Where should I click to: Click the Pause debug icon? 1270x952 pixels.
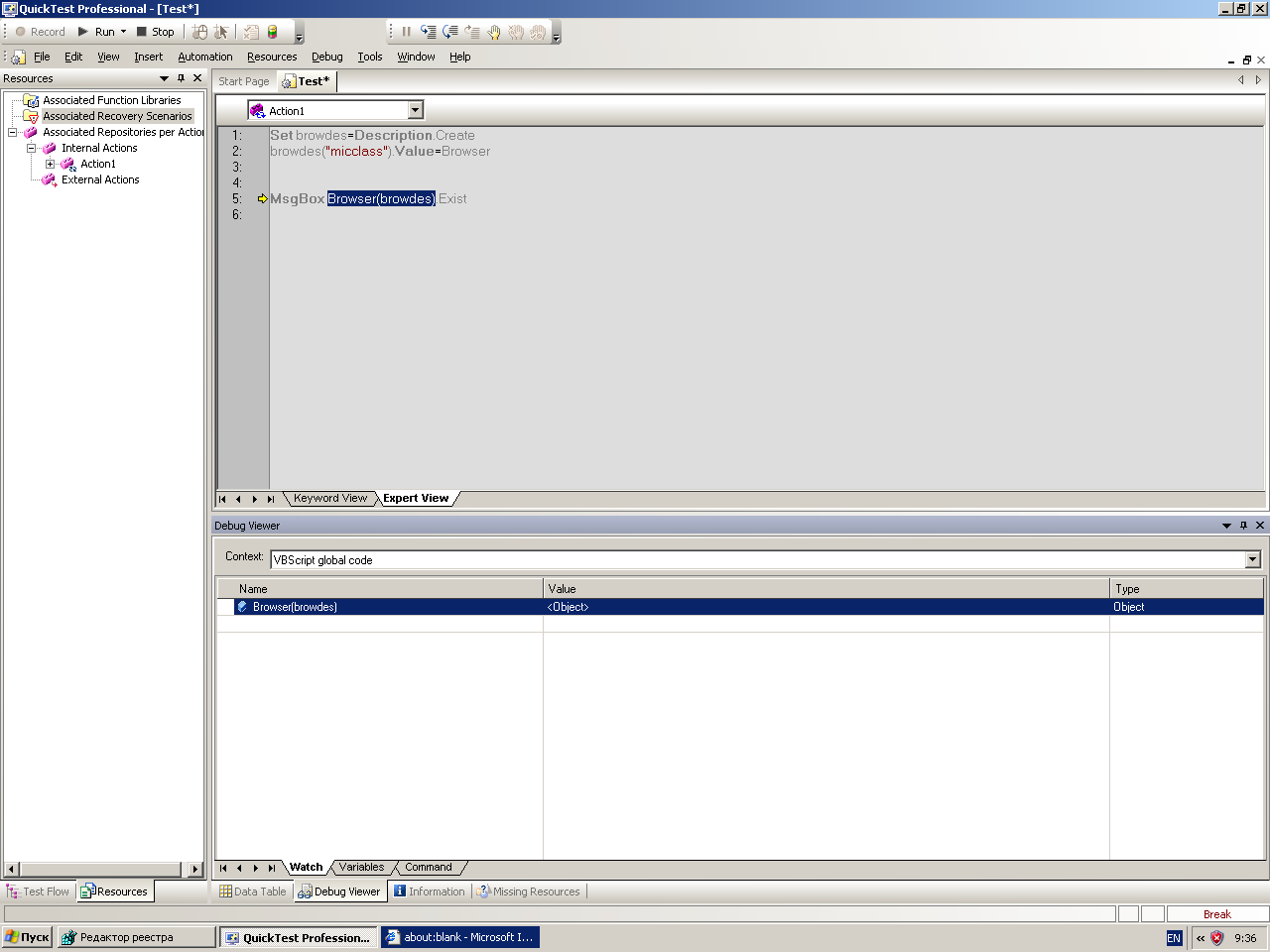[406, 32]
